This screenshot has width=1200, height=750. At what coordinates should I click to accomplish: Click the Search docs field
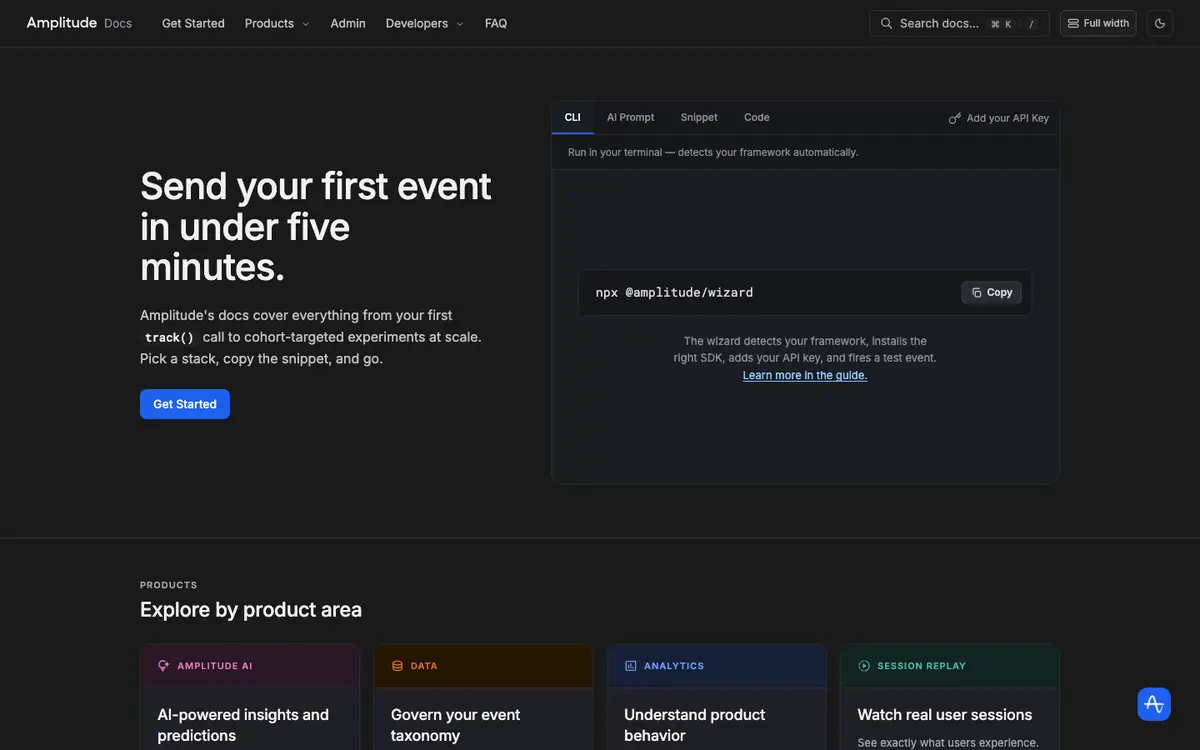pos(959,23)
